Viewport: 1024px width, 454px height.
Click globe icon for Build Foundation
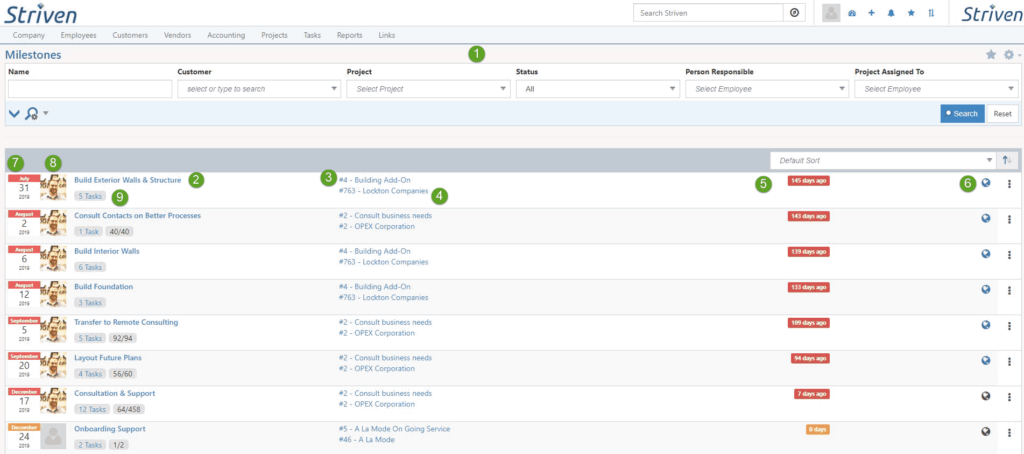point(986,289)
